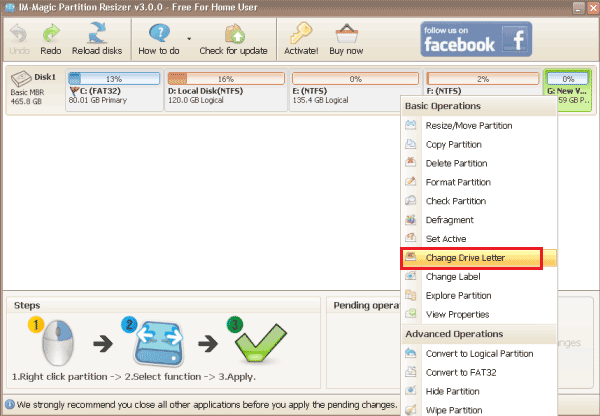Click the D: 16% usage bar
600x416 pixels.
(x=226, y=79)
